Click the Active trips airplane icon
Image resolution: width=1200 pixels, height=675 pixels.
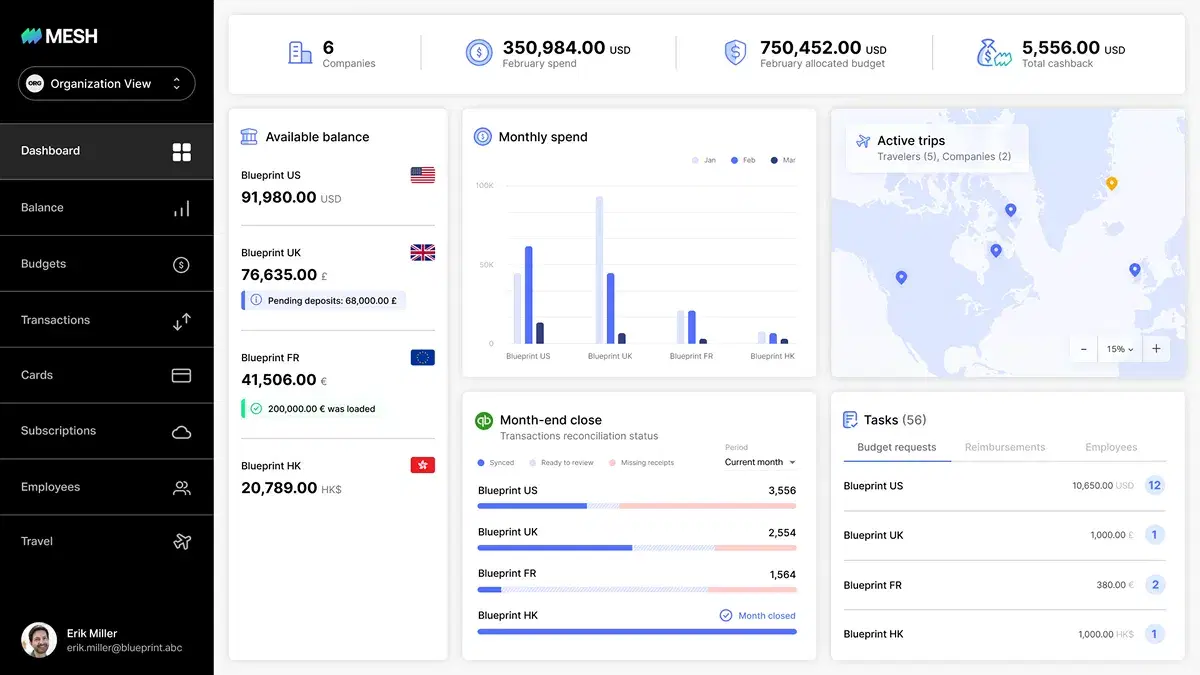pos(863,141)
